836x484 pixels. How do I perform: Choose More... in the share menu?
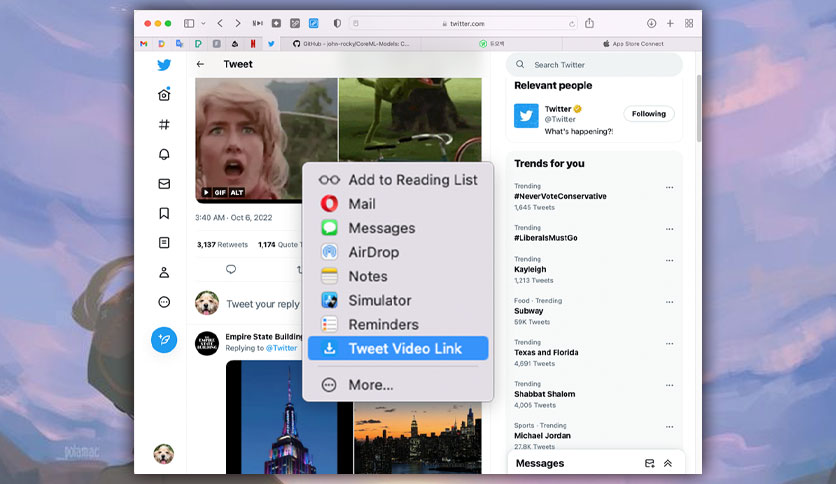398,384
